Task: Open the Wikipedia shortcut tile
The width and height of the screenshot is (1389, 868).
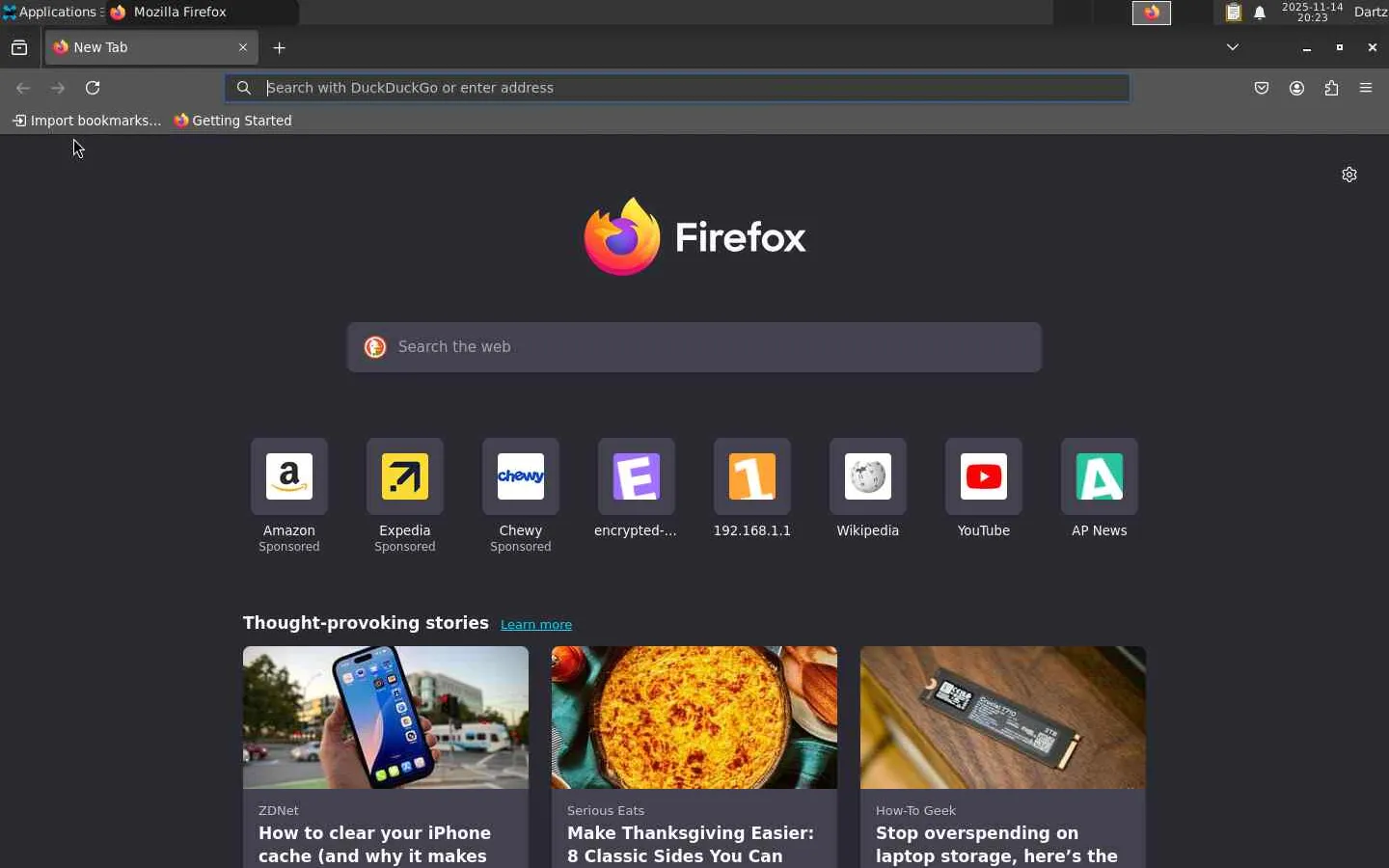Action: point(868,477)
